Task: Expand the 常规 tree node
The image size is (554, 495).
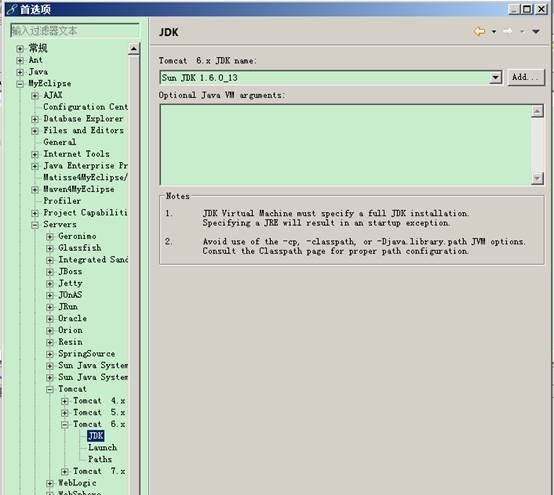Action: (x=20, y=48)
